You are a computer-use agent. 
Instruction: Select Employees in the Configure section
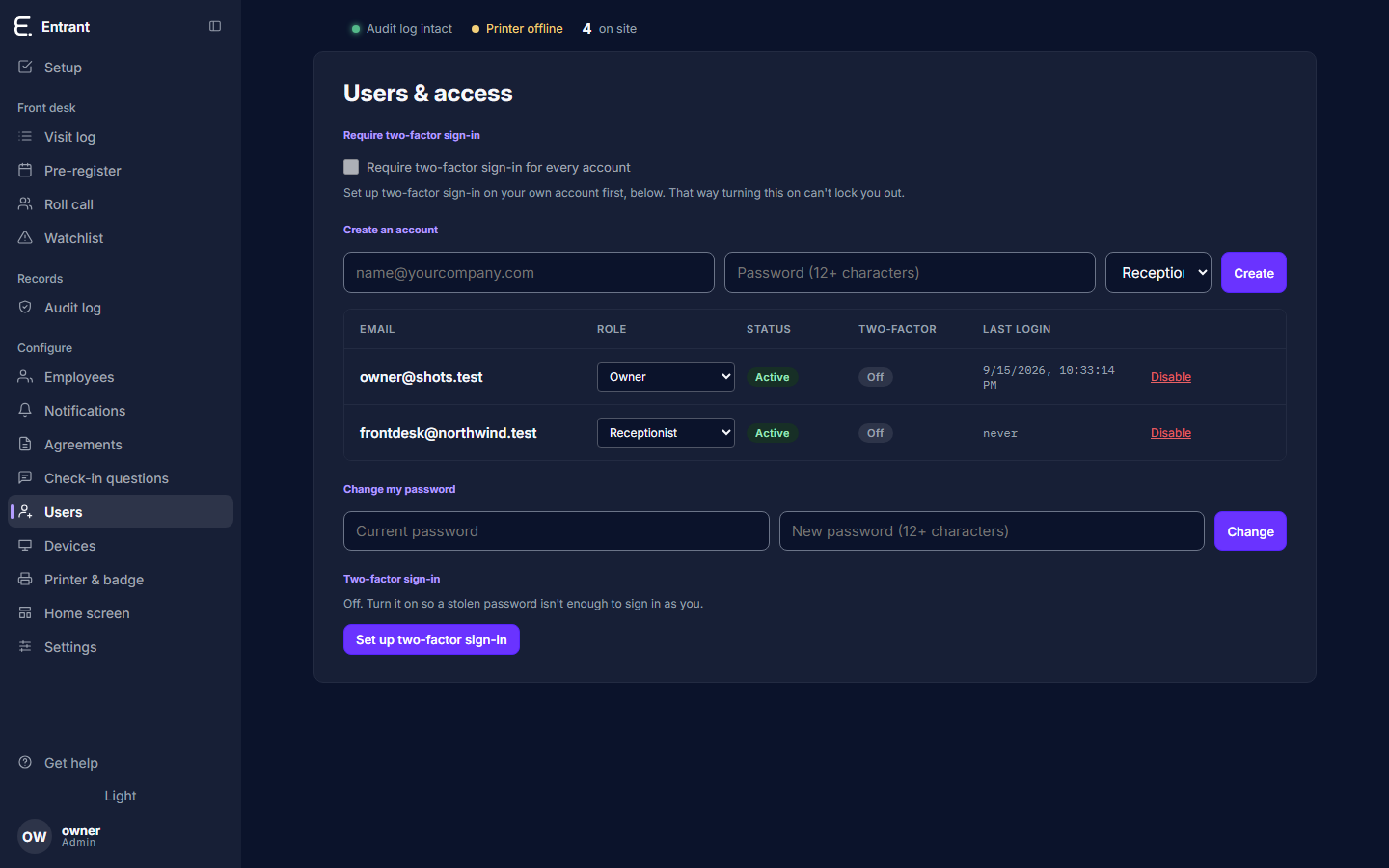(121, 377)
